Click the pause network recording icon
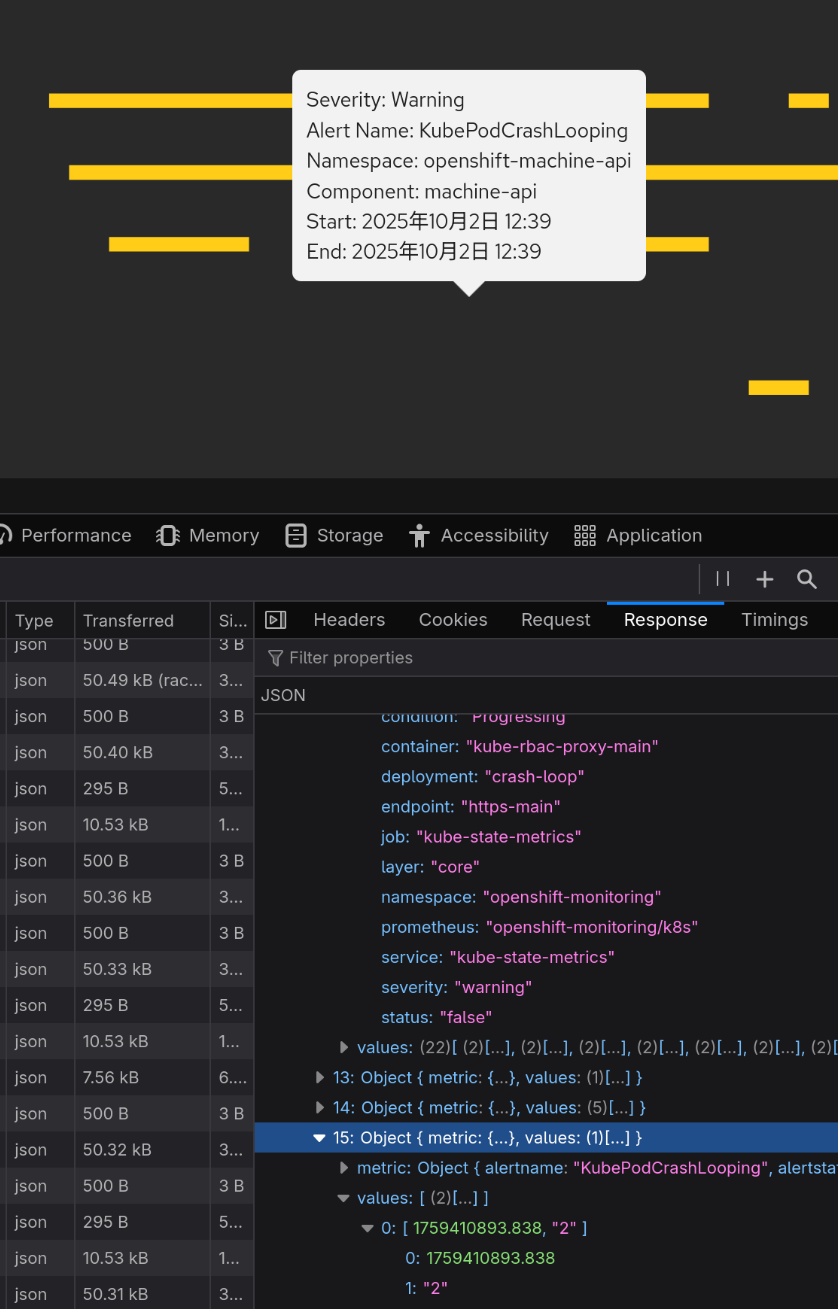This screenshot has width=838, height=1309. 723,579
